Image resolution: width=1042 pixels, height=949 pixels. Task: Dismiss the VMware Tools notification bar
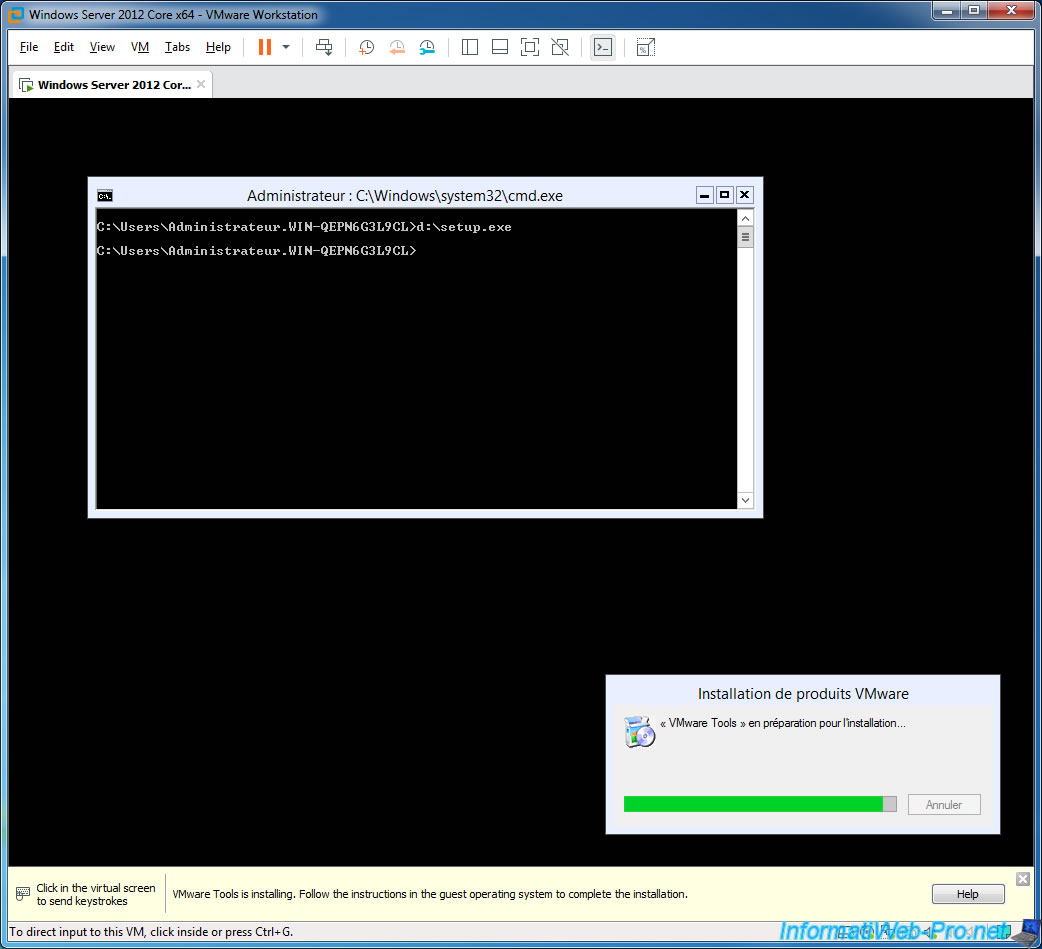click(1023, 879)
